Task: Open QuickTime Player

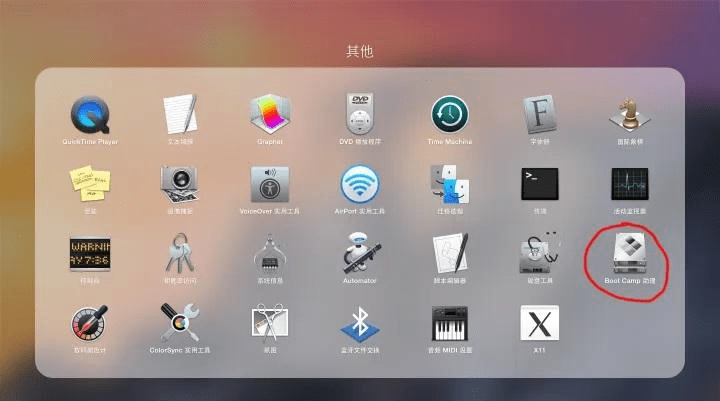Action: [x=90, y=115]
